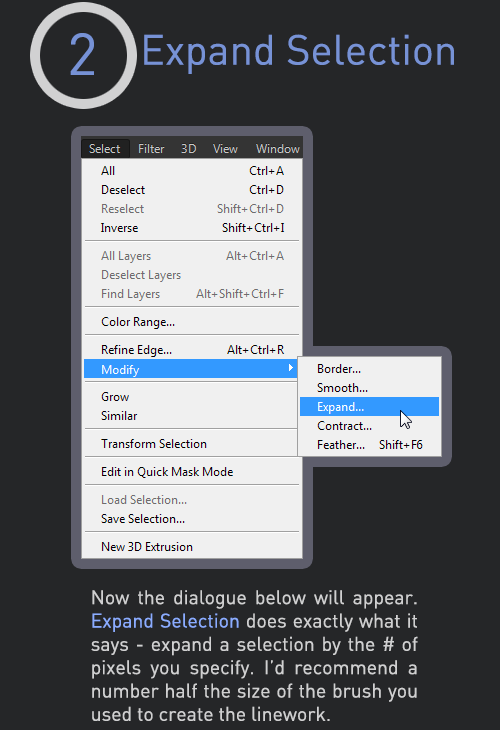Open the View menu
The height and width of the screenshot is (730, 500).
tap(225, 149)
